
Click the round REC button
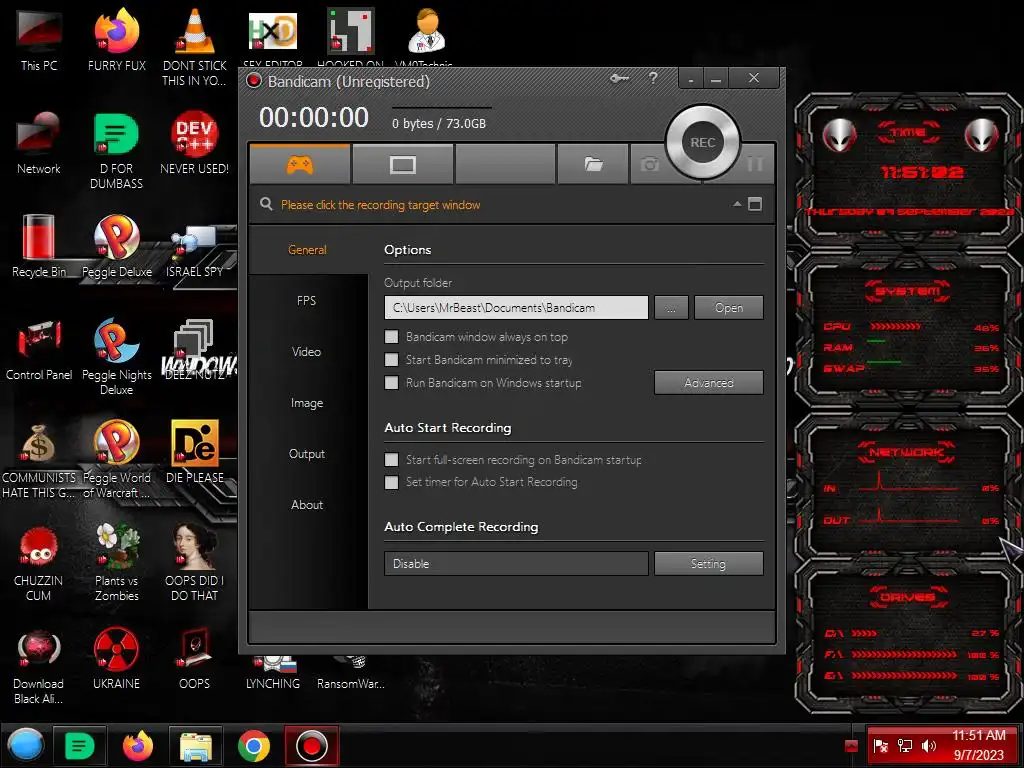(x=703, y=142)
